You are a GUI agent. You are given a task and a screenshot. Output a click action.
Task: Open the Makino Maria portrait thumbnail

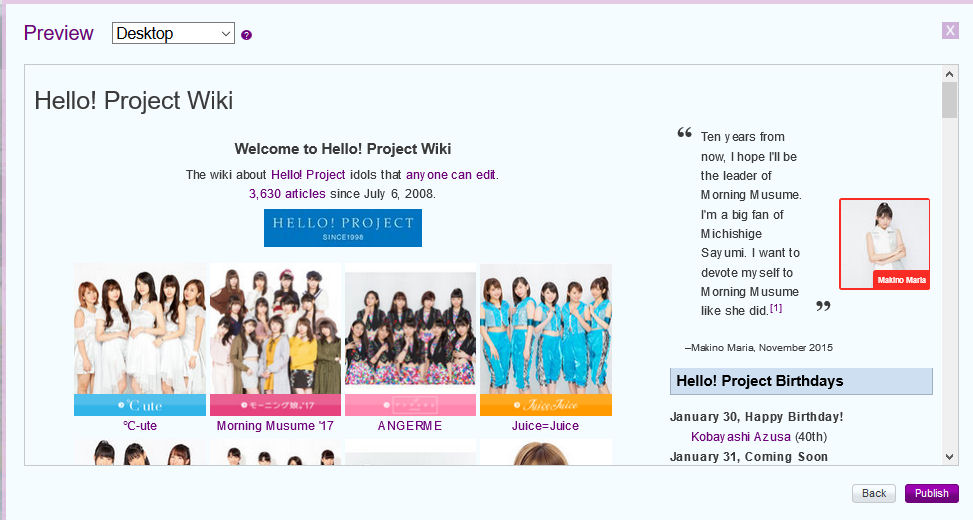[884, 244]
